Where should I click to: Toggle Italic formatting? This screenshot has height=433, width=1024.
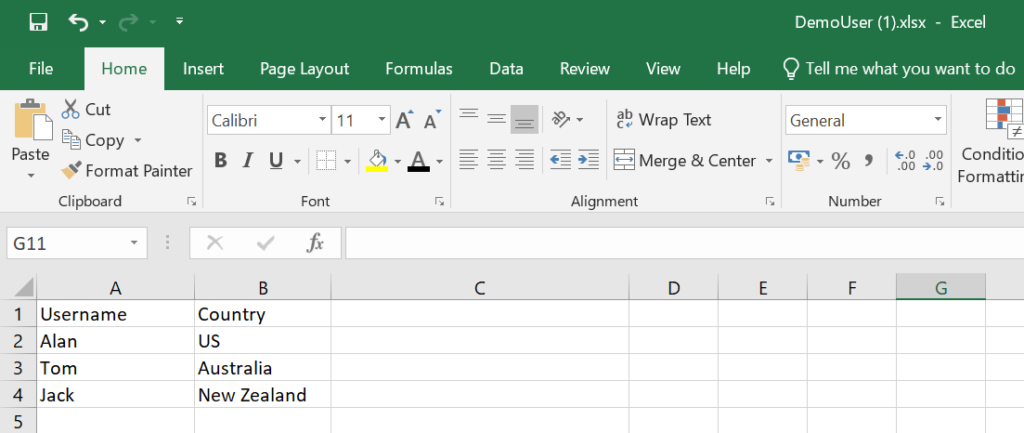(x=248, y=160)
